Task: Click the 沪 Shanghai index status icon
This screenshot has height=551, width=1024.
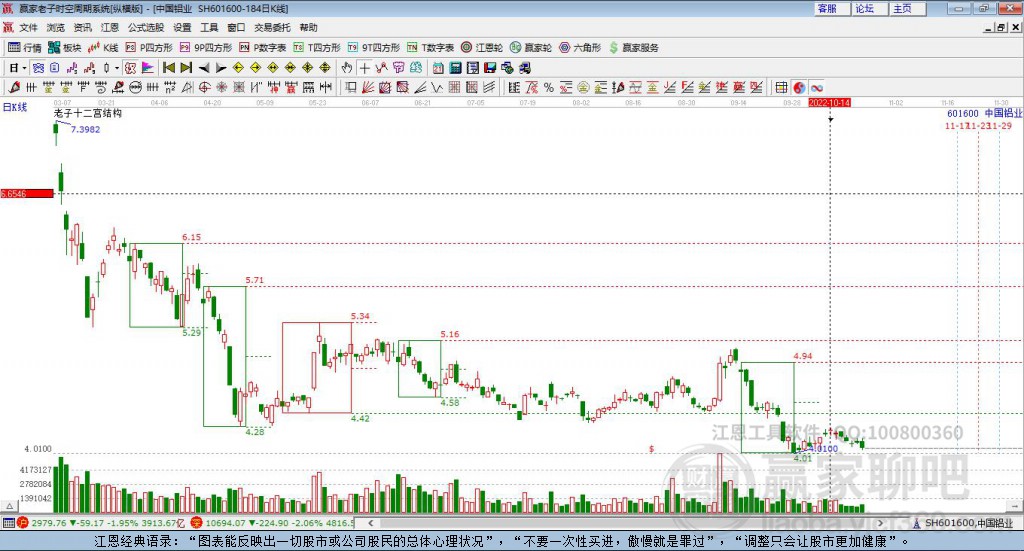Action: 24,523
